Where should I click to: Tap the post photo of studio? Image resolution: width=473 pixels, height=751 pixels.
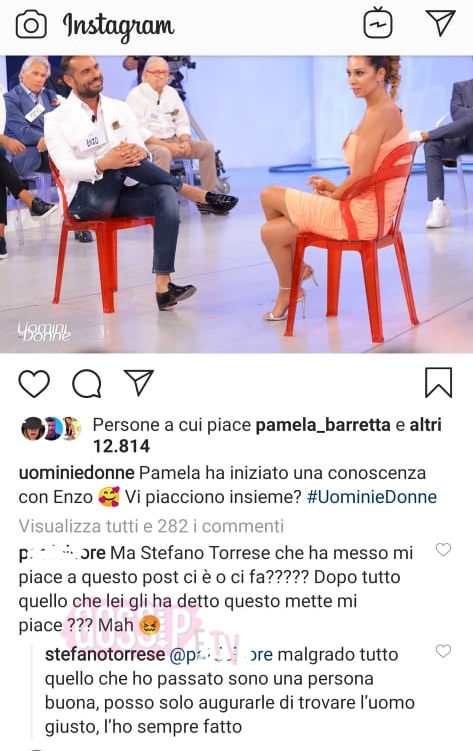click(236, 205)
